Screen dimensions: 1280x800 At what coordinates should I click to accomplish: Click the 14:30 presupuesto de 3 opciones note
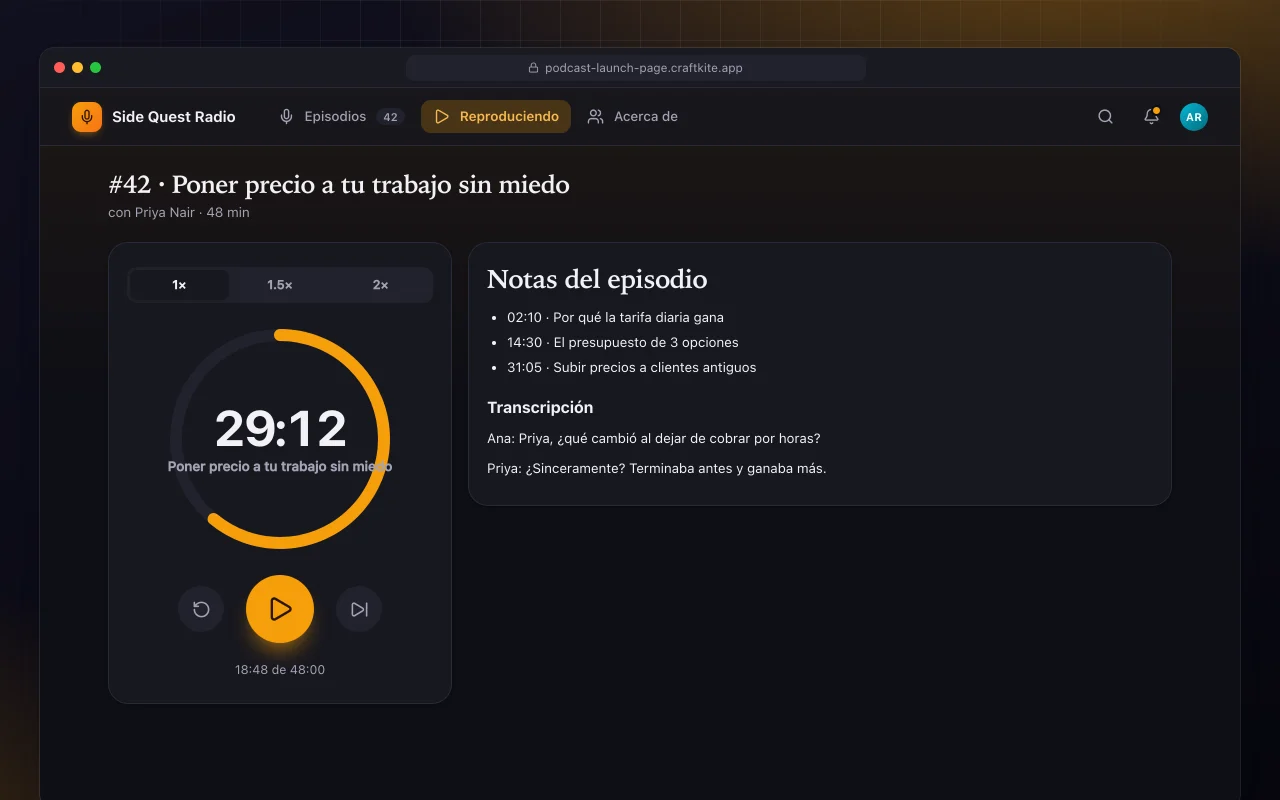tap(623, 342)
